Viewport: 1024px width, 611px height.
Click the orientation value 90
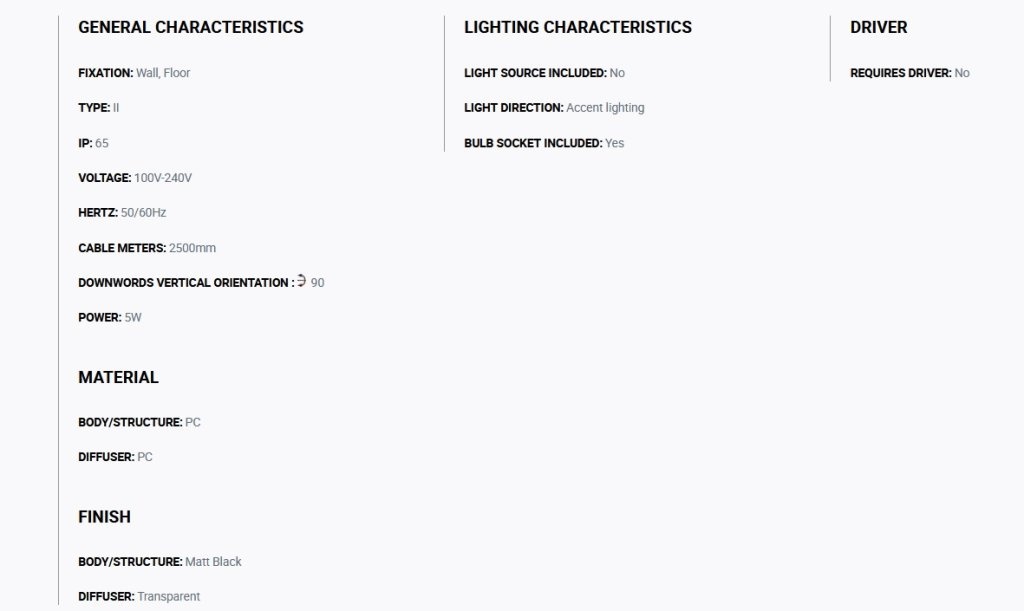(317, 283)
